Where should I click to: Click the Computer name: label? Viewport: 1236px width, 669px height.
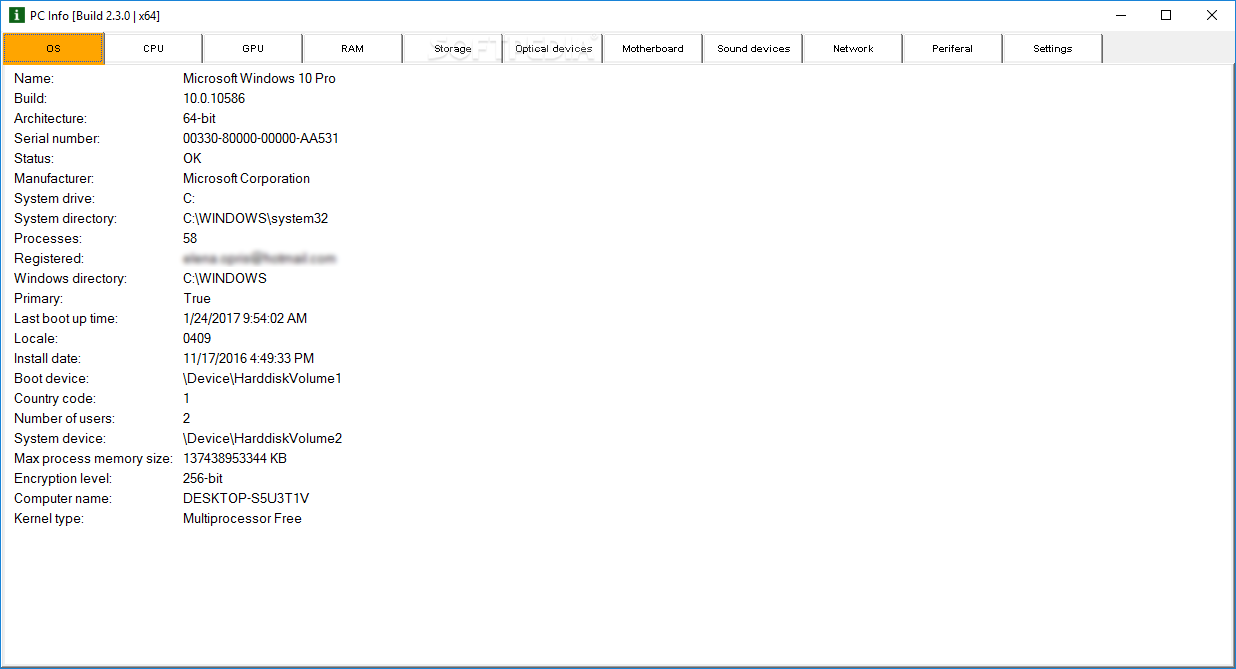tap(63, 498)
